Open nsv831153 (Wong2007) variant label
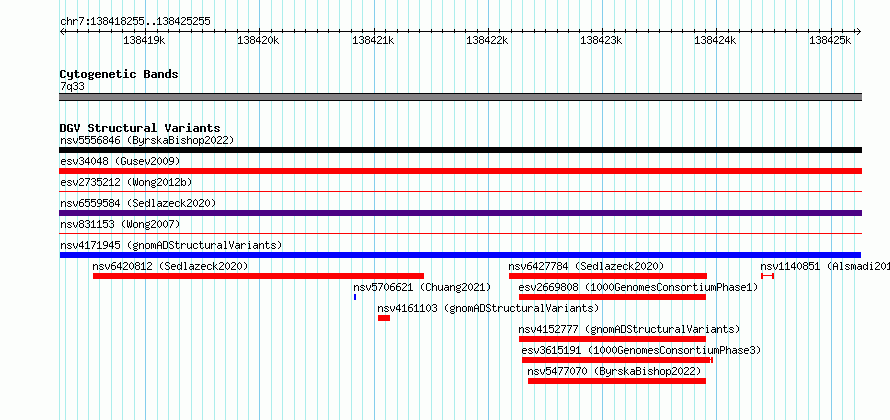Viewport: 890px width, 420px height. point(120,224)
